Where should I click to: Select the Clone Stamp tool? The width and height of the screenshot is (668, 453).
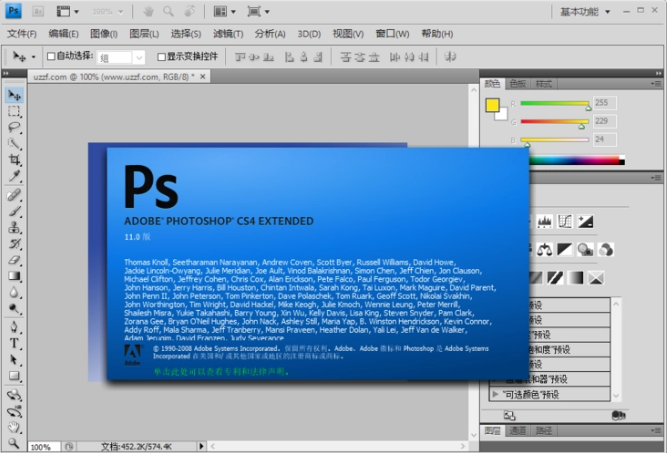14,228
